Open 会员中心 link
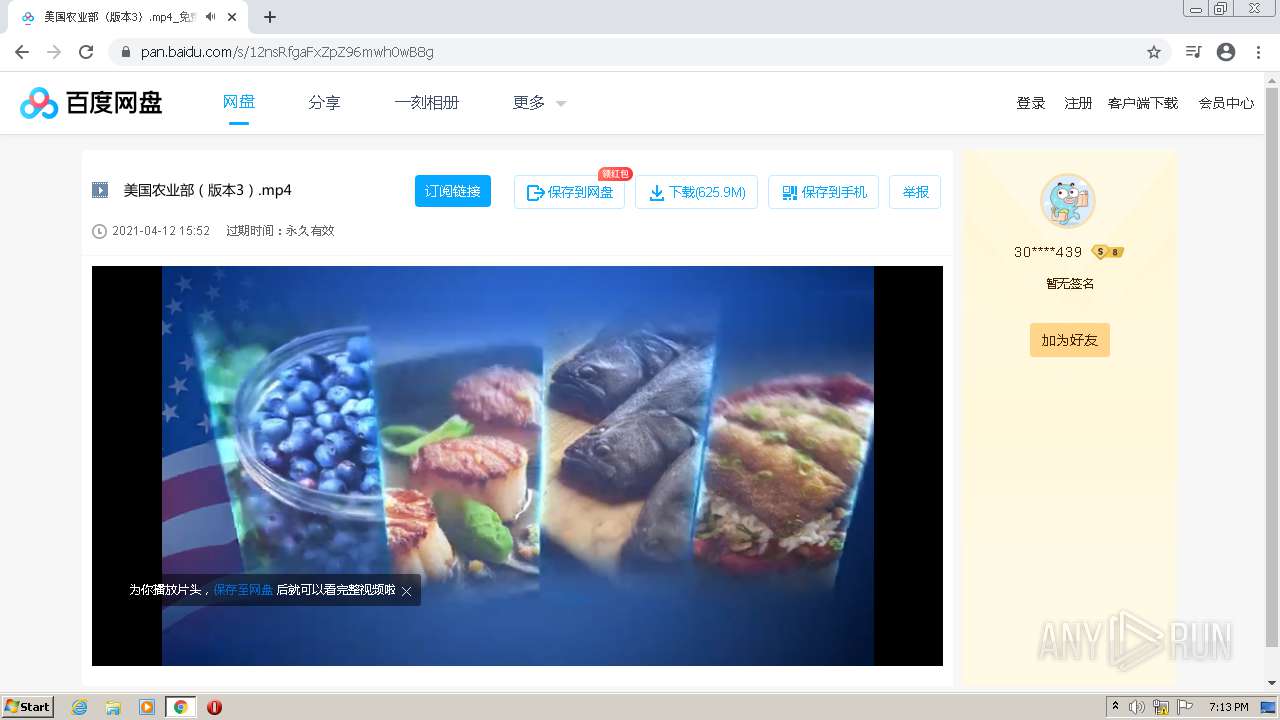The width and height of the screenshot is (1280, 720). click(1226, 103)
